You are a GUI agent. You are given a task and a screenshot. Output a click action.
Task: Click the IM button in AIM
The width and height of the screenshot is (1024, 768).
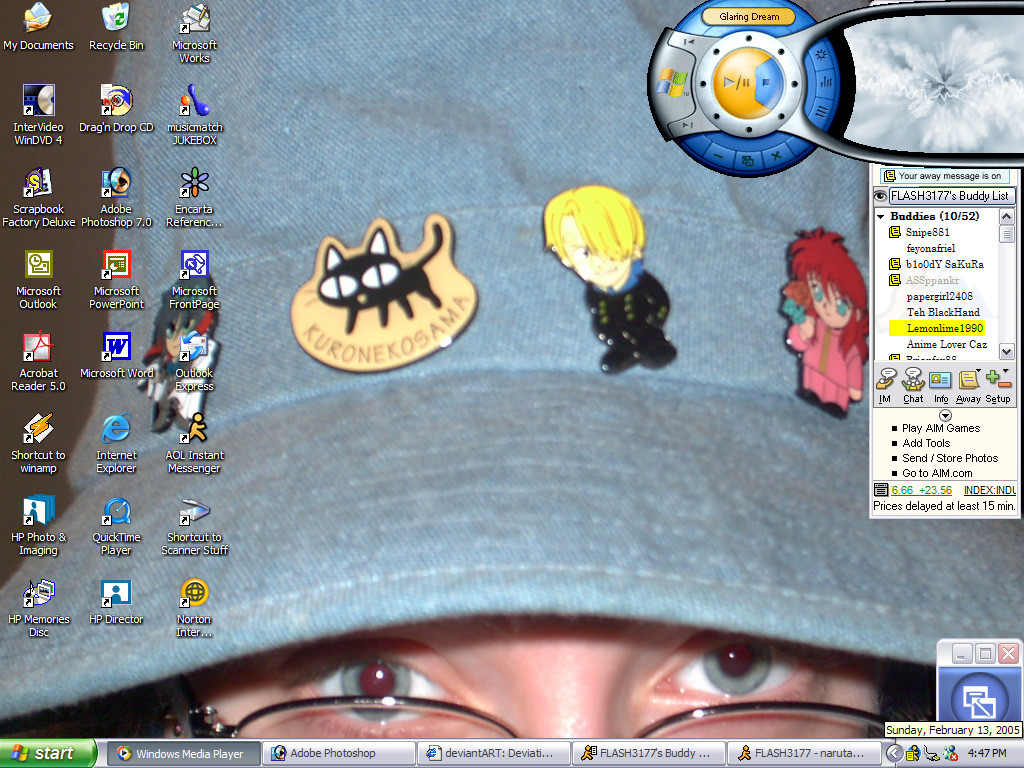pos(885,385)
